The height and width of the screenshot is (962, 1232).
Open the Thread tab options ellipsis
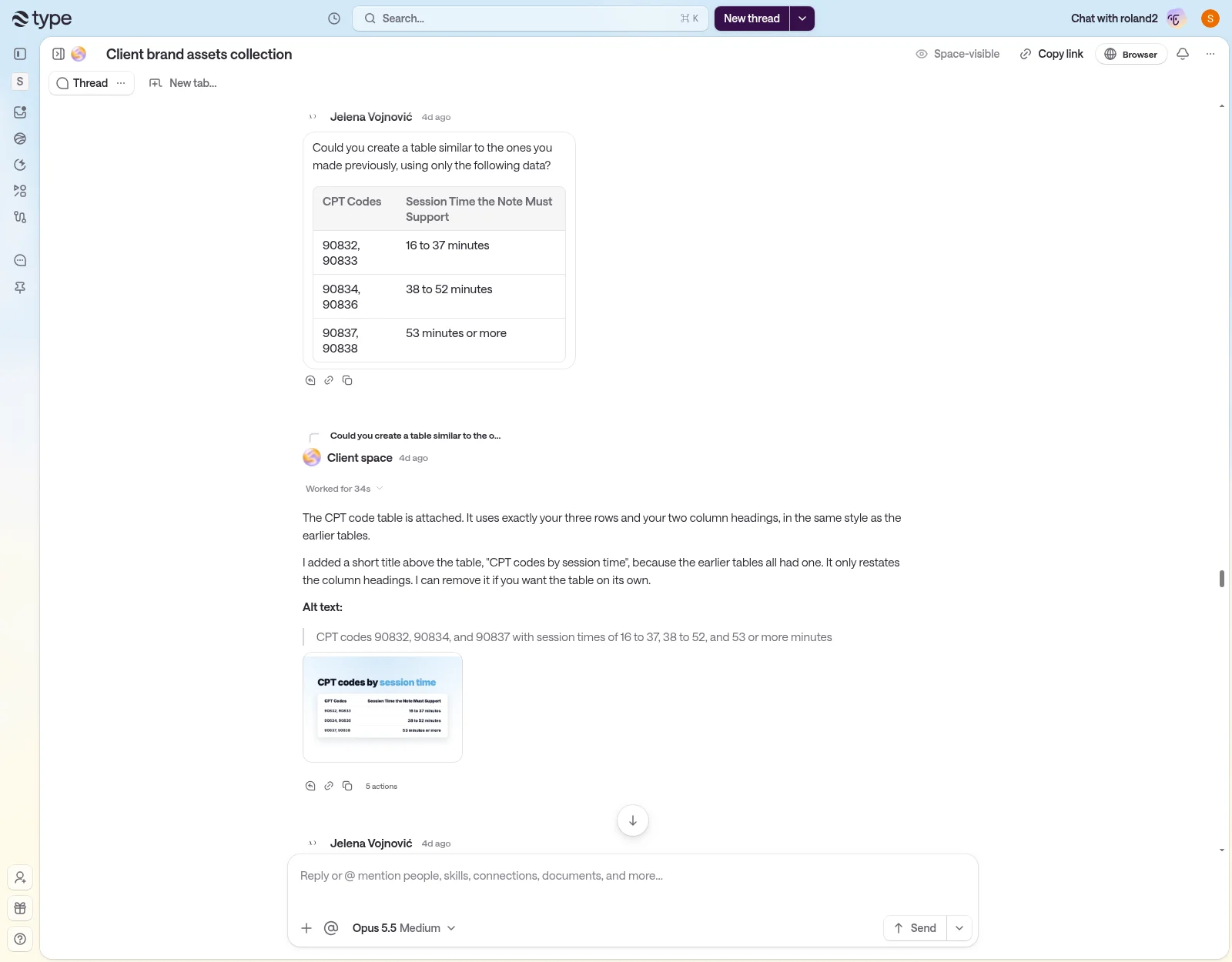pyautogui.click(x=121, y=83)
